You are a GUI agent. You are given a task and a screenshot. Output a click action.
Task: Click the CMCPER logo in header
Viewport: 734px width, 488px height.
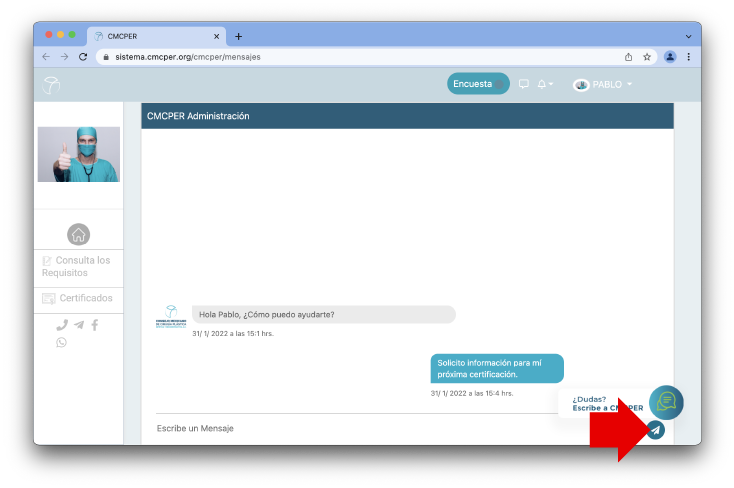(51, 85)
